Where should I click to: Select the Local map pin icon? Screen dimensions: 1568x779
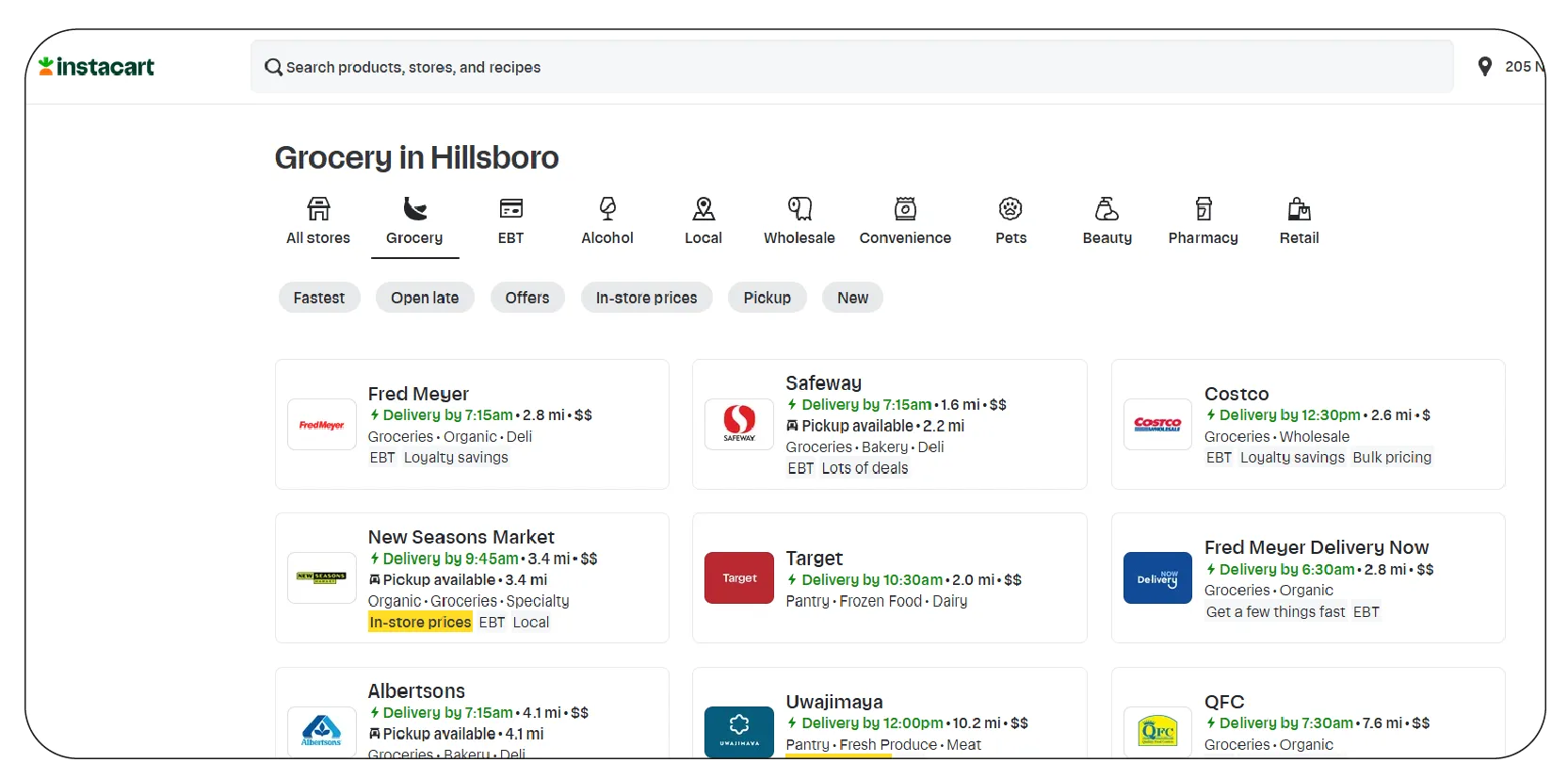click(x=703, y=208)
